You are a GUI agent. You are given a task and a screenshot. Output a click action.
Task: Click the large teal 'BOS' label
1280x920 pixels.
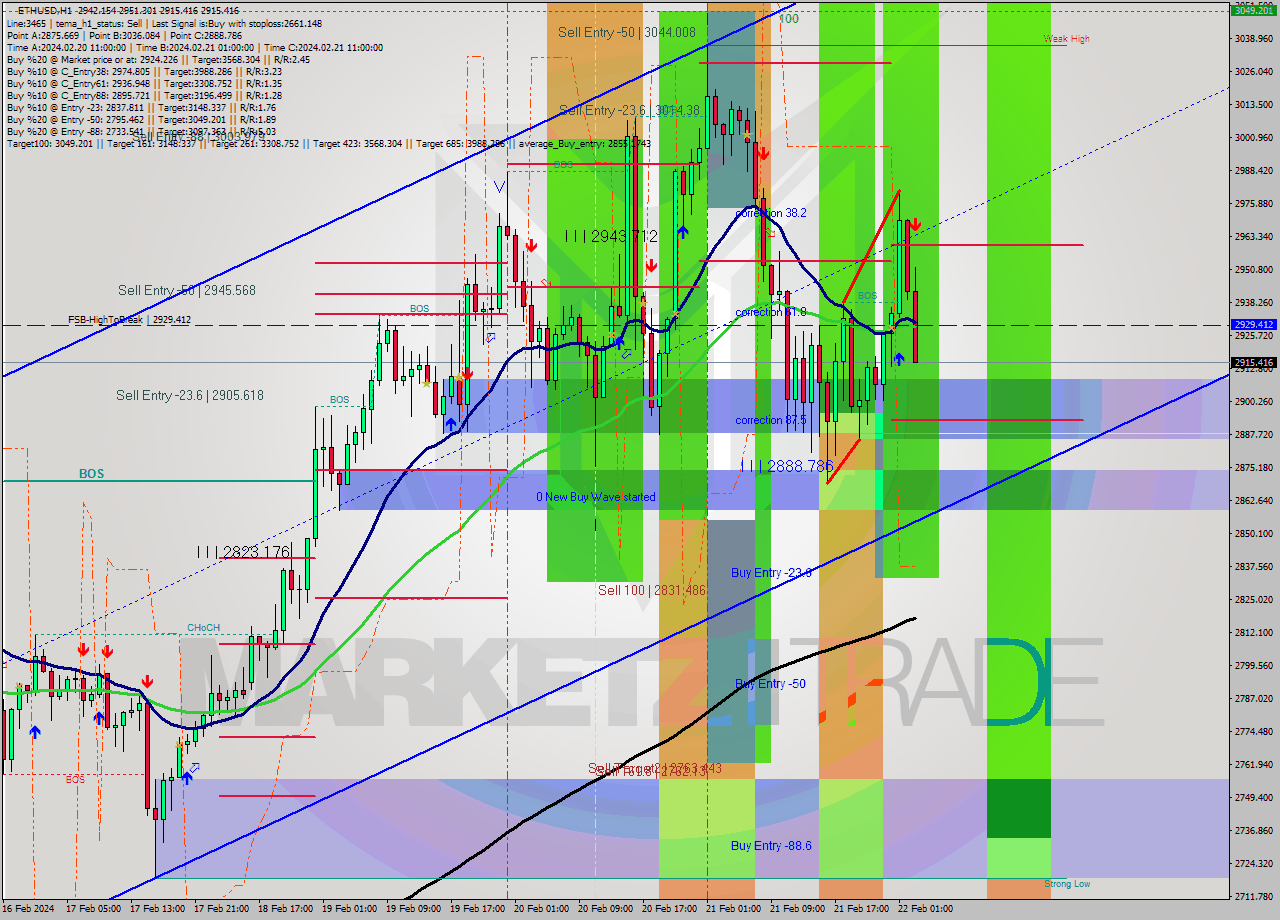pos(91,473)
